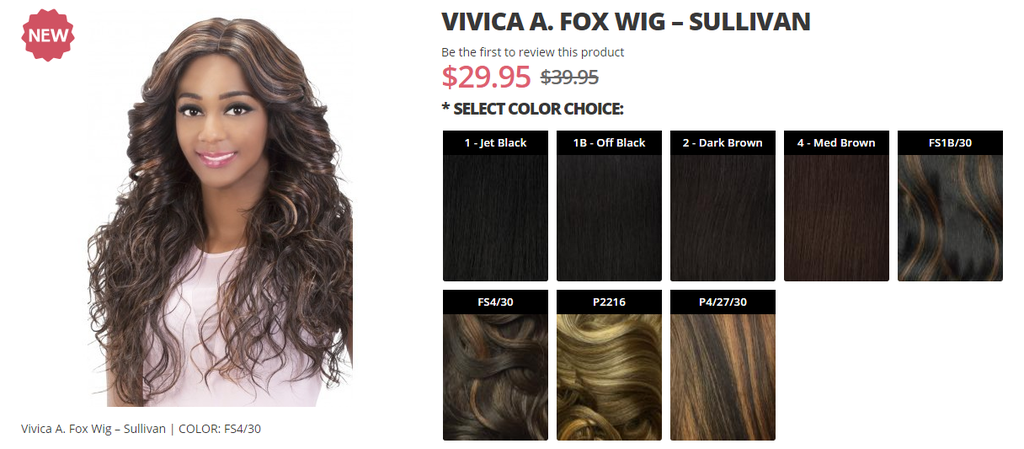Select the FS1B/30 highlighted wavy swatch image

click(950, 218)
